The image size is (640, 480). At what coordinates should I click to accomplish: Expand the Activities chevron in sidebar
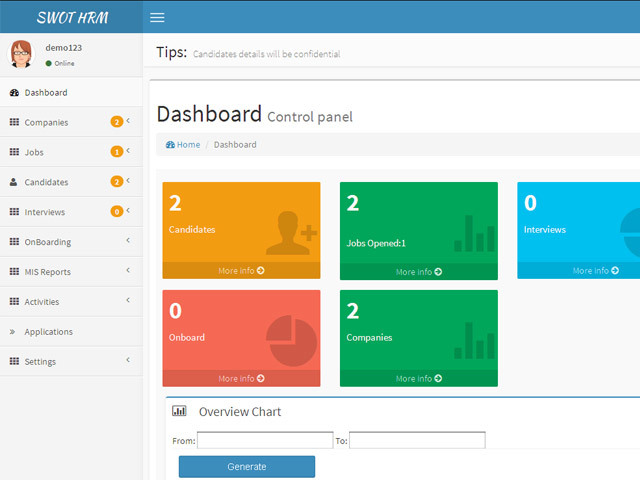(128, 300)
